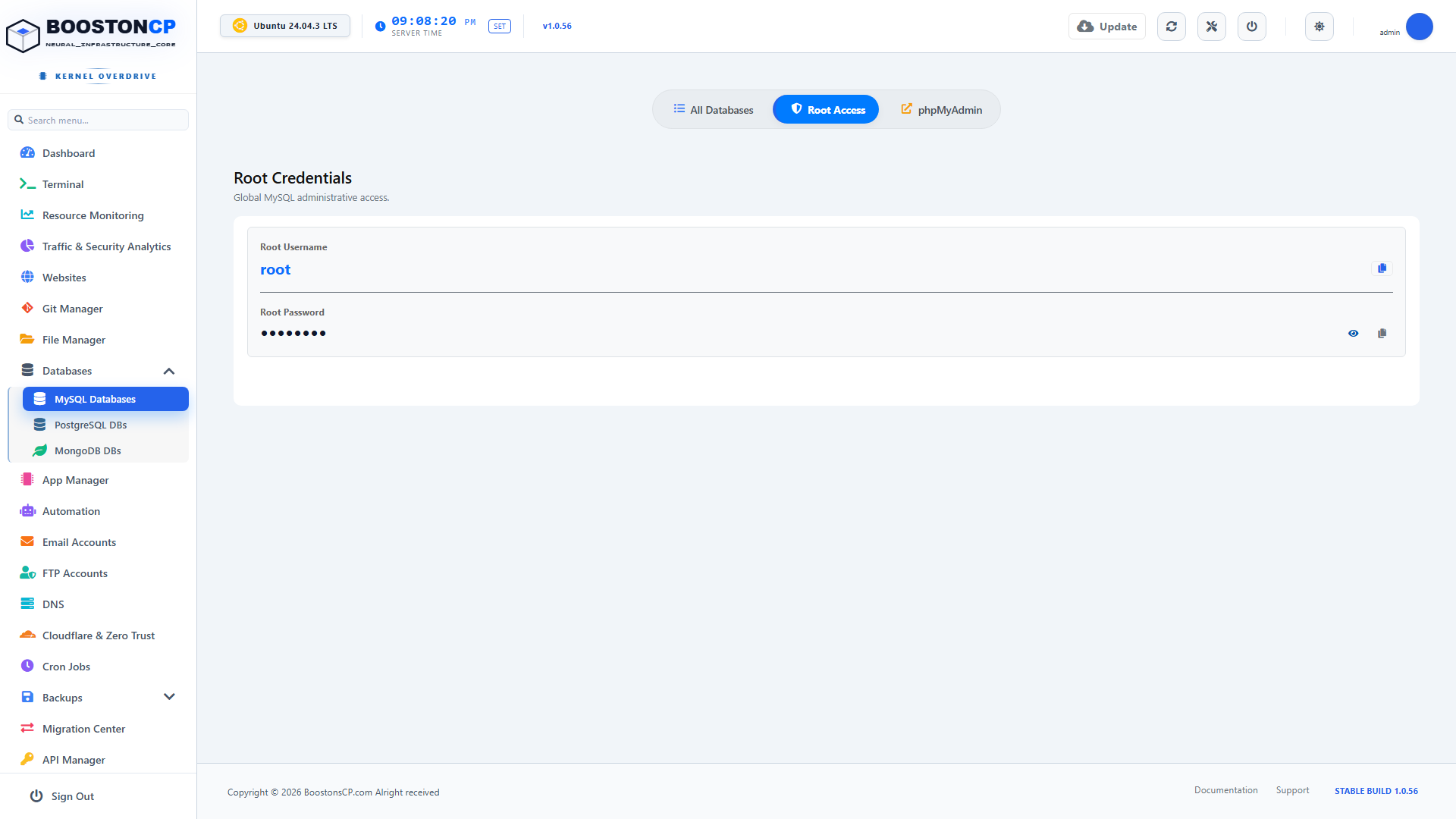The height and width of the screenshot is (819, 1456).
Task: Select MySQL Databases submenu item
Action: (x=105, y=399)
